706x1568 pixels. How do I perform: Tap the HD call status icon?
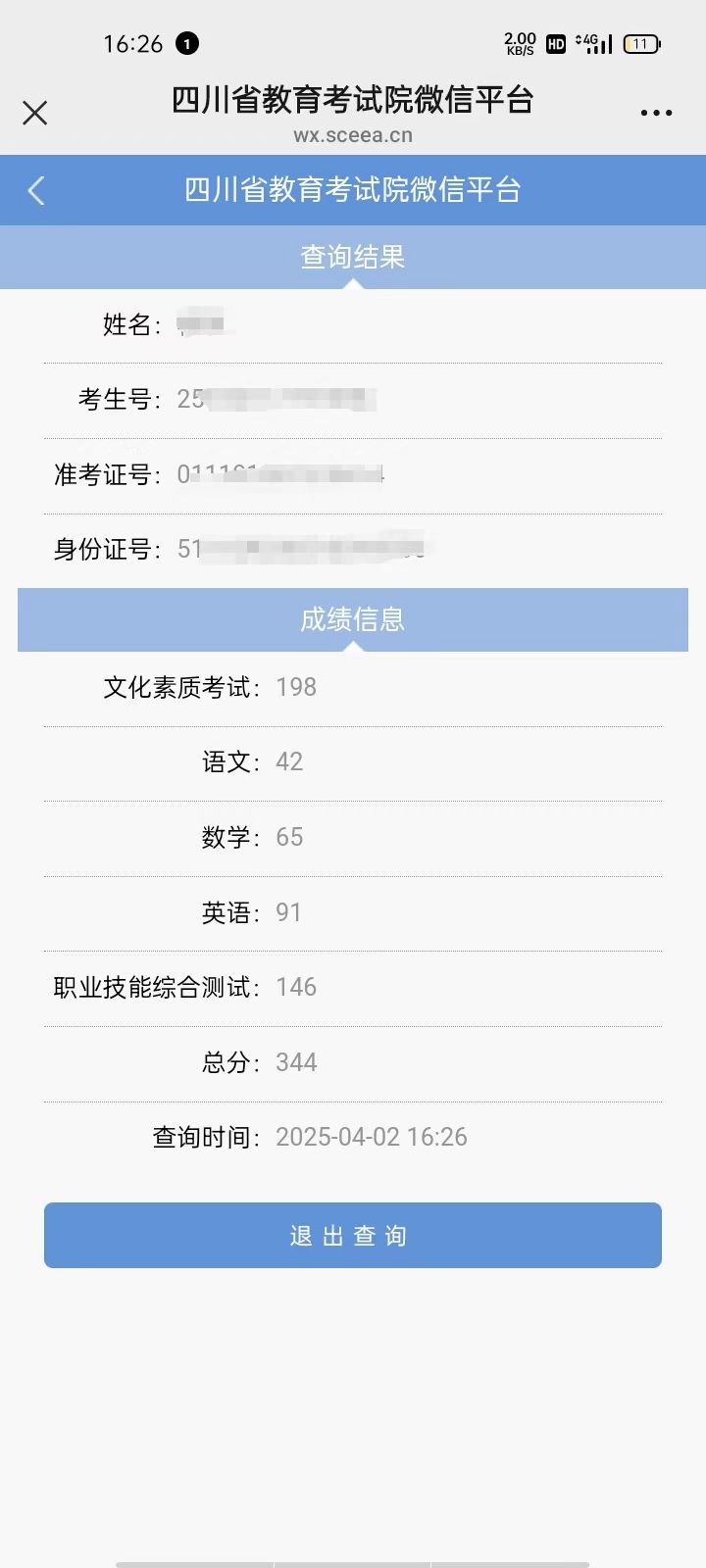[x=555, y=44]
